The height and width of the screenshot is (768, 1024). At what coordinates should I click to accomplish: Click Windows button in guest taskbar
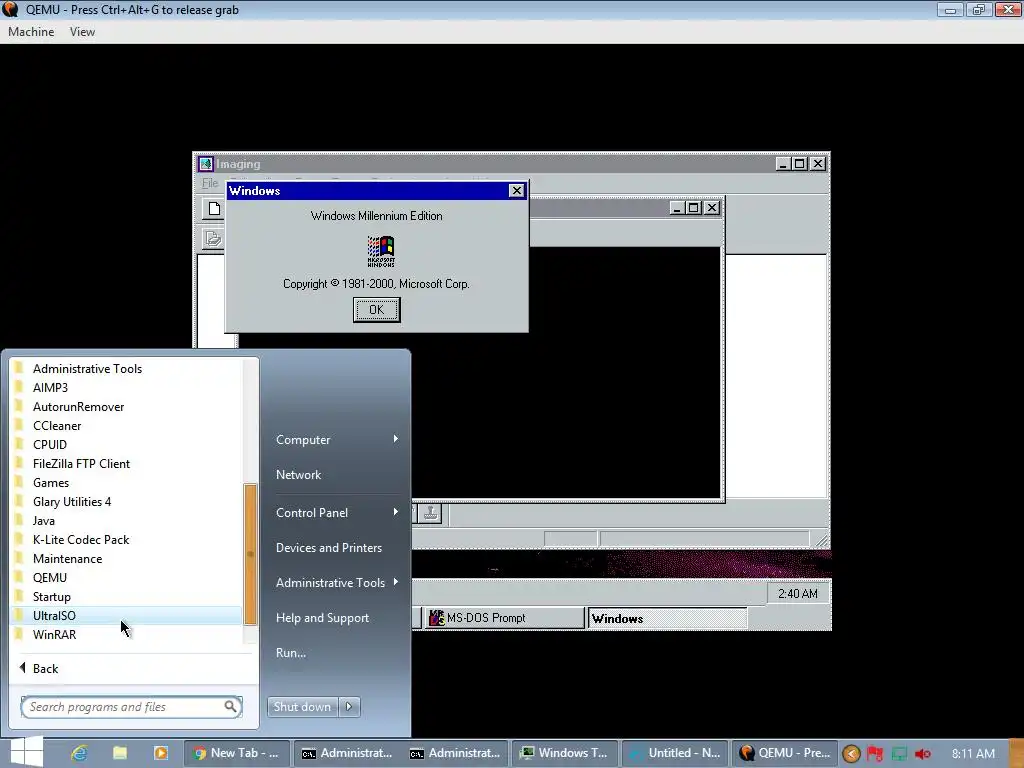pyautogui.click(x=667, y=618)
